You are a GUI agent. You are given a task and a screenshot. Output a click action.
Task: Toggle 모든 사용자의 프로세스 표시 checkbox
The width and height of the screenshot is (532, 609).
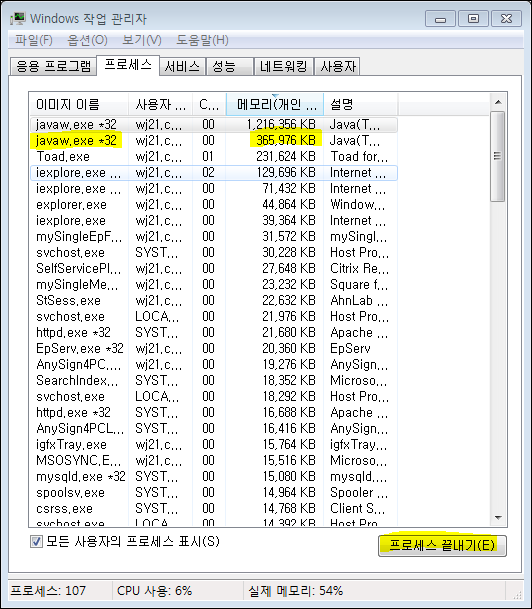pos(36,541)
